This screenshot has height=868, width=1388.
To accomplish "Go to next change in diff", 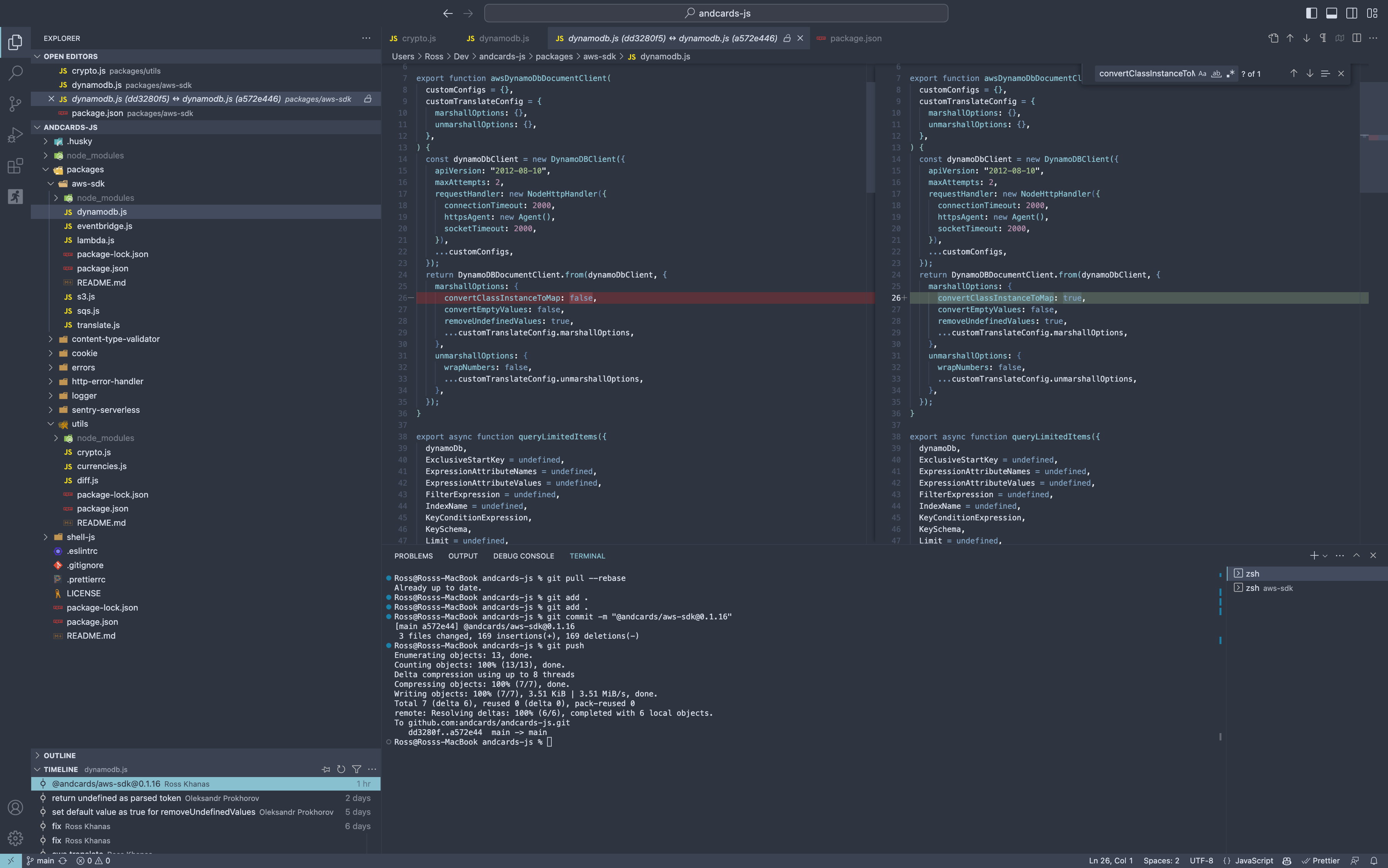I will (x=1306, y=38).
